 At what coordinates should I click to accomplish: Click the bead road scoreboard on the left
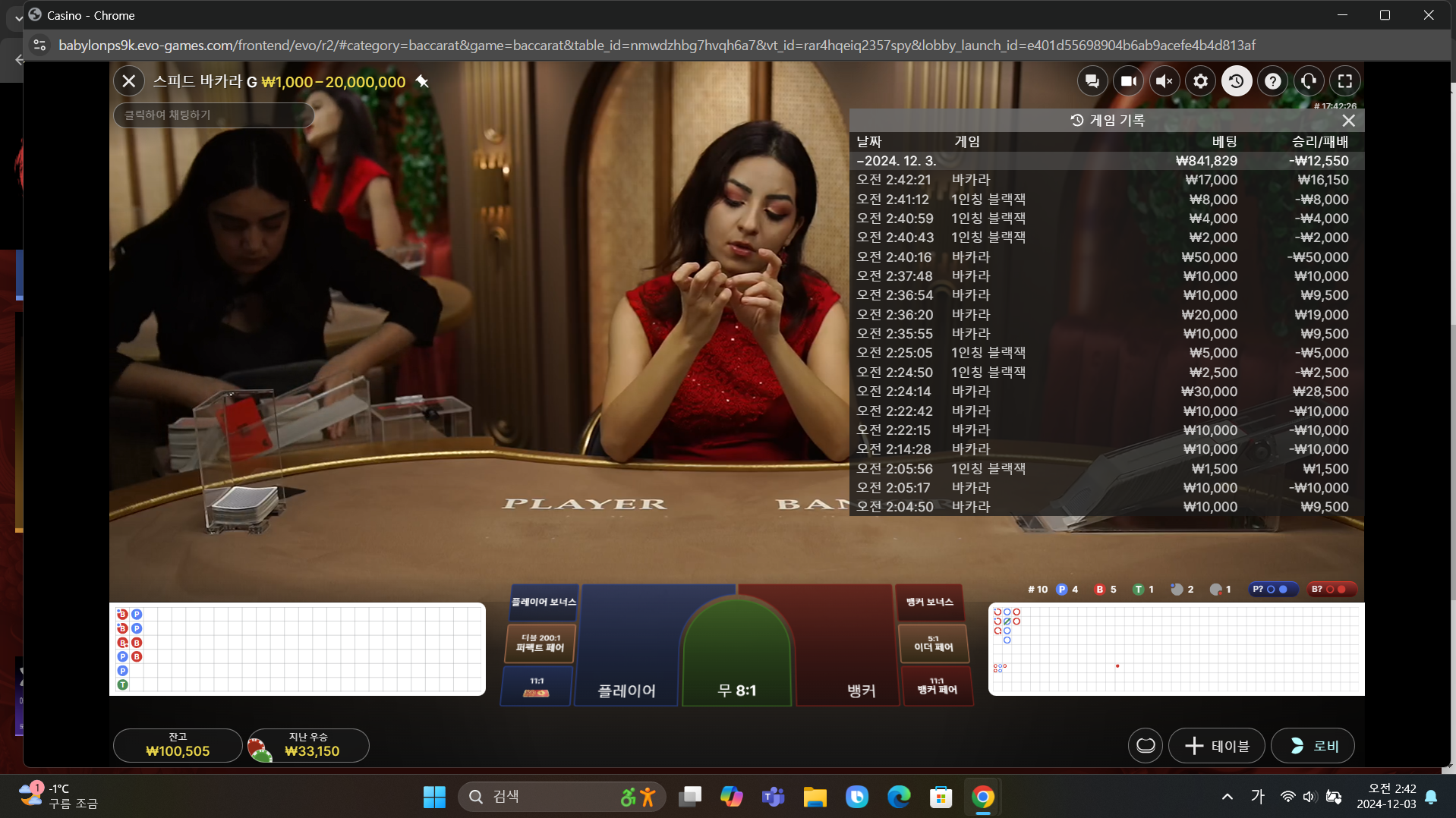[298, 650]
